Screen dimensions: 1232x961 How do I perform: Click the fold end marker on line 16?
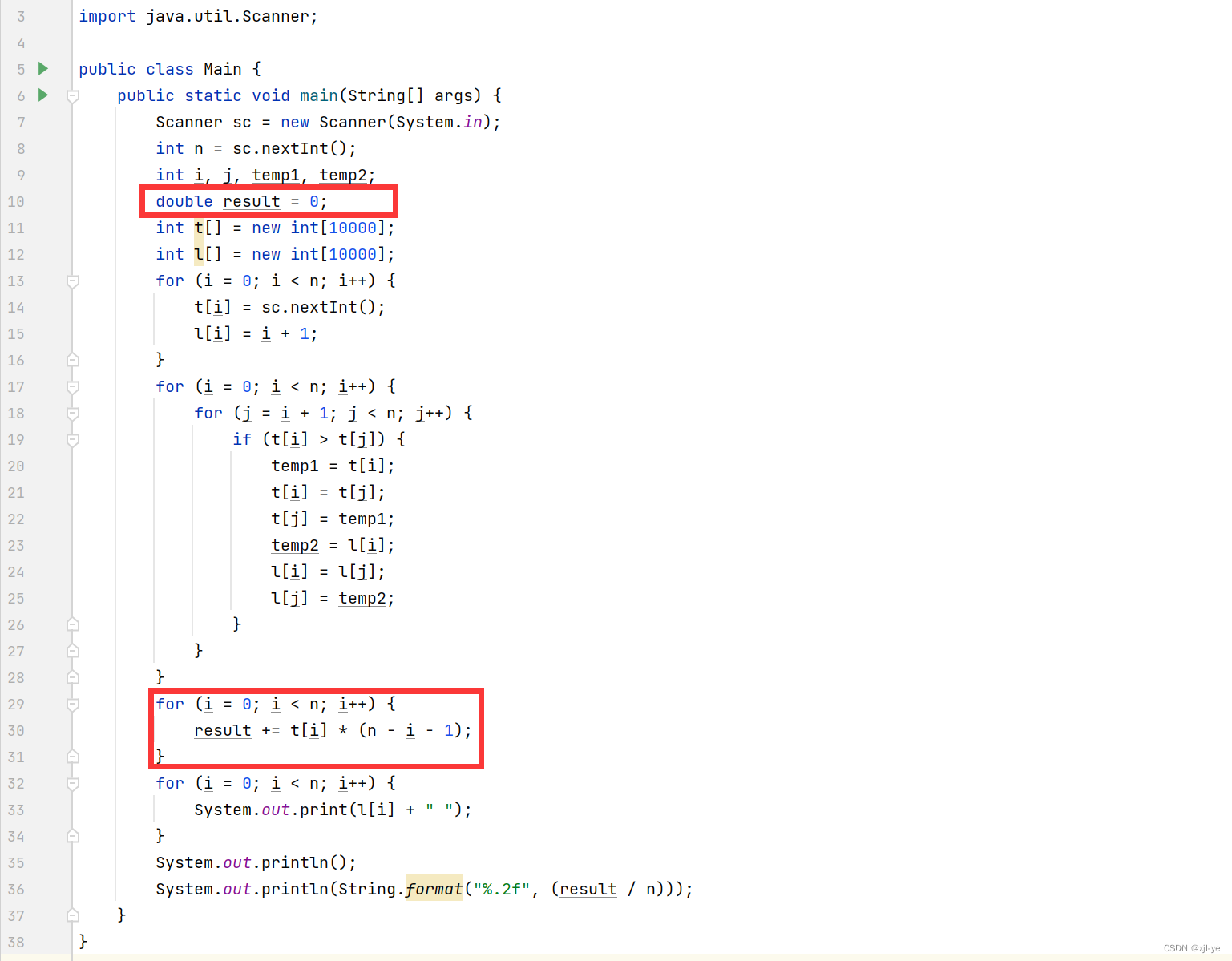tap(72, 360)
